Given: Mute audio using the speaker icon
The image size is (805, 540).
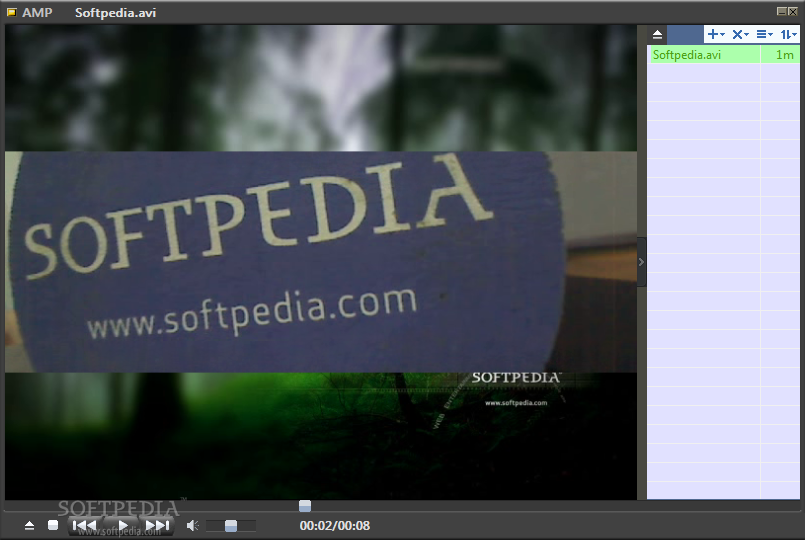Looking at the screenshot, I should 193,525.
